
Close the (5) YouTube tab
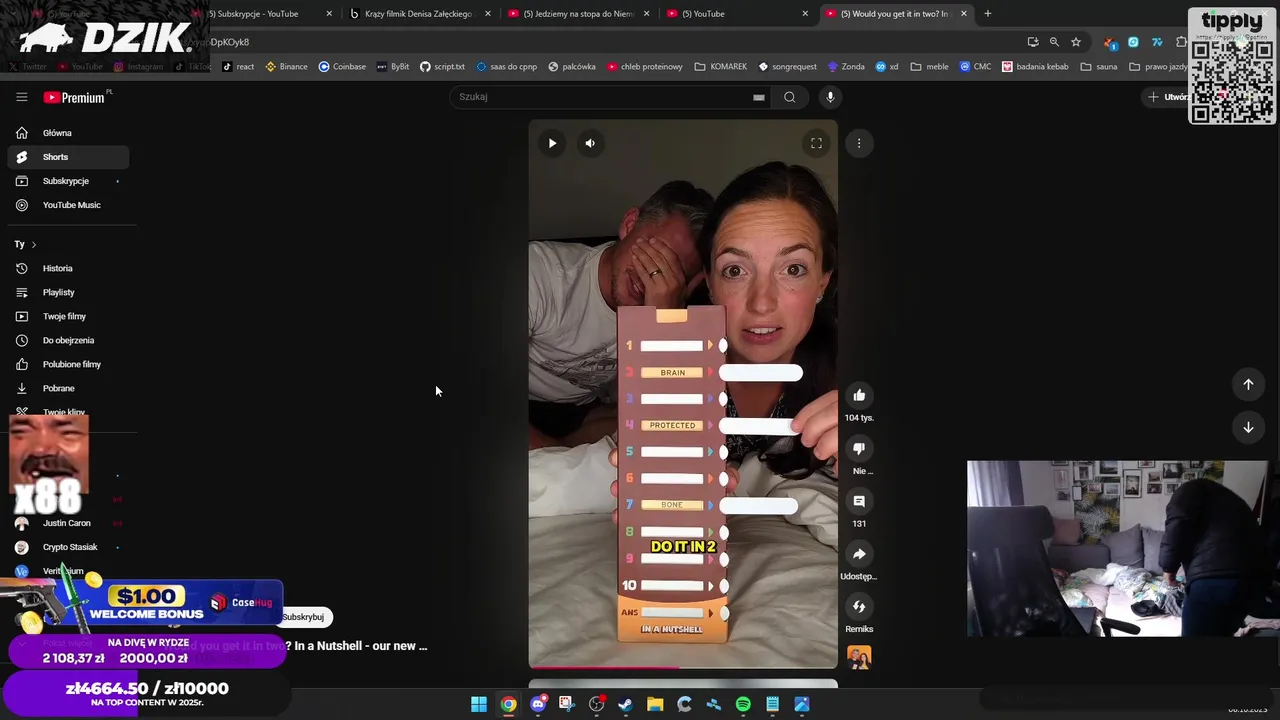(x=805, y=14)
